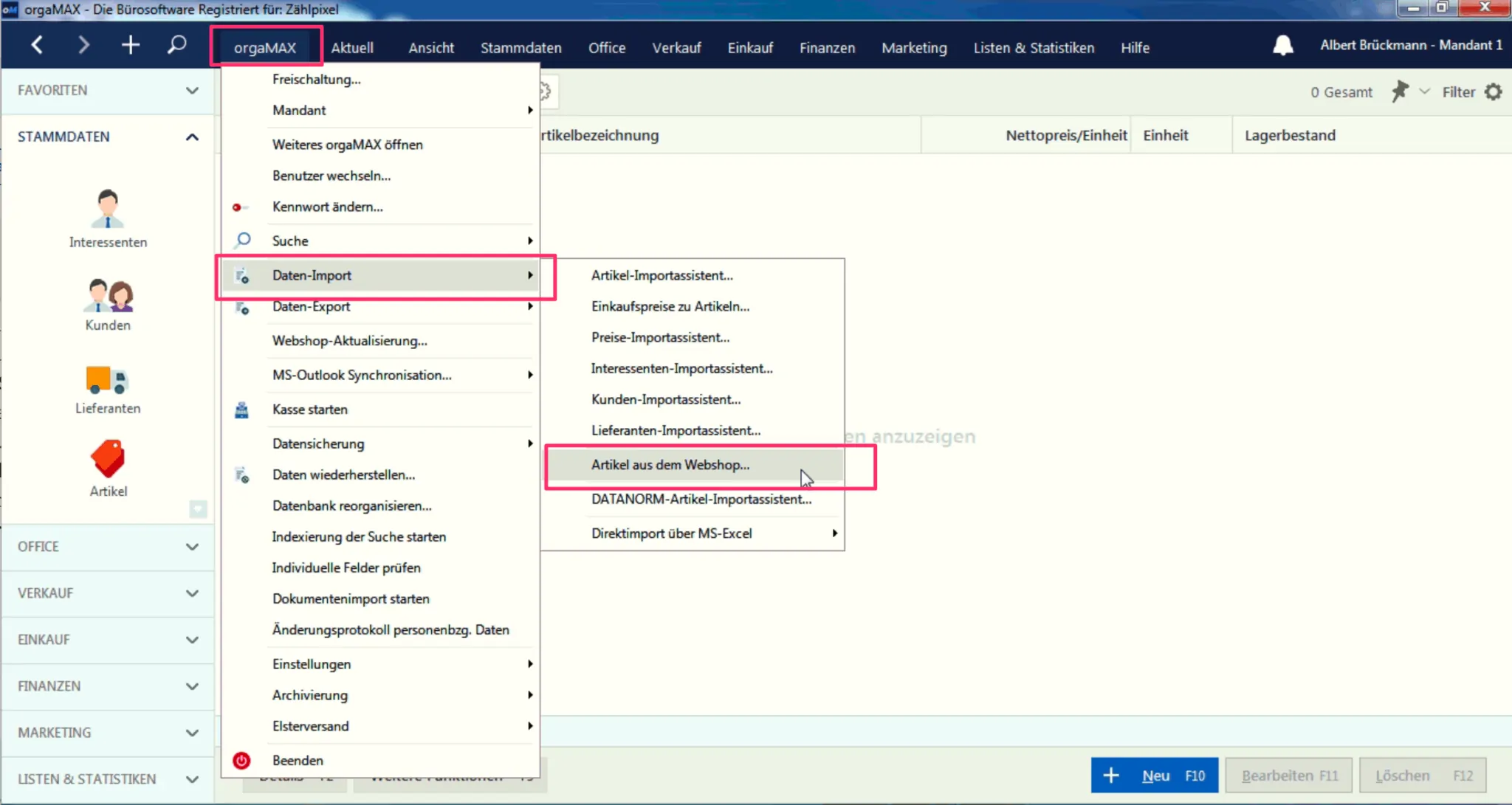
Task: Click the Neu F10 button
Action: 1155,775
